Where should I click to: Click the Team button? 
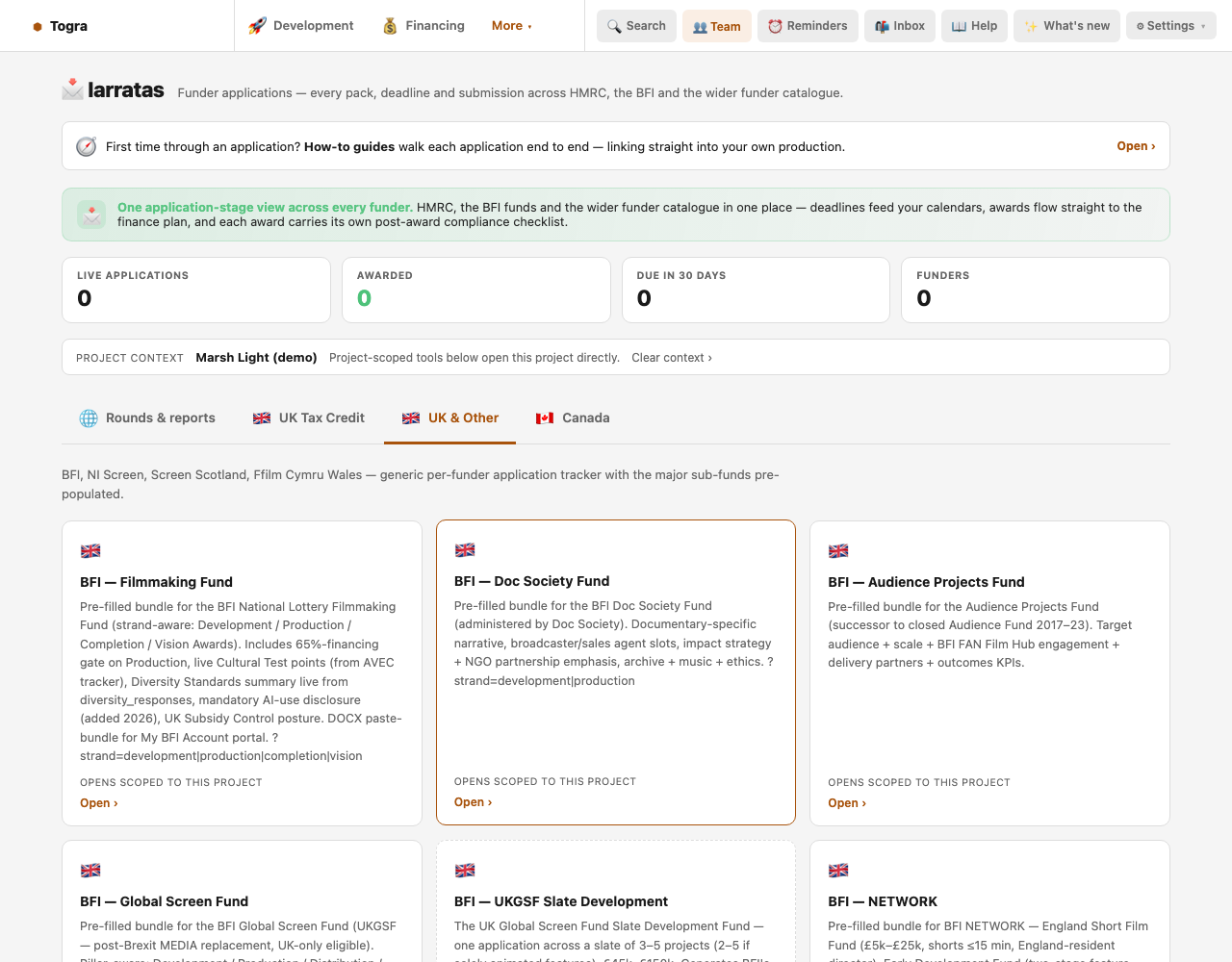(x=717, y=26)
